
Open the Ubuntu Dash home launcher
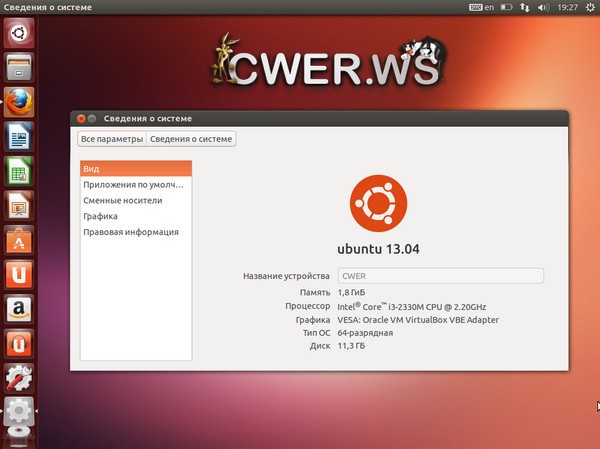click(17, 33)
